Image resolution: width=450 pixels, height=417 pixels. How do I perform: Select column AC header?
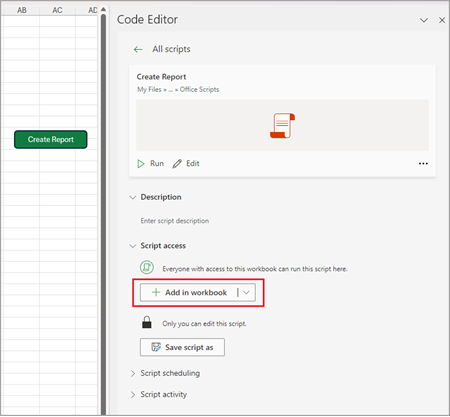57,10
